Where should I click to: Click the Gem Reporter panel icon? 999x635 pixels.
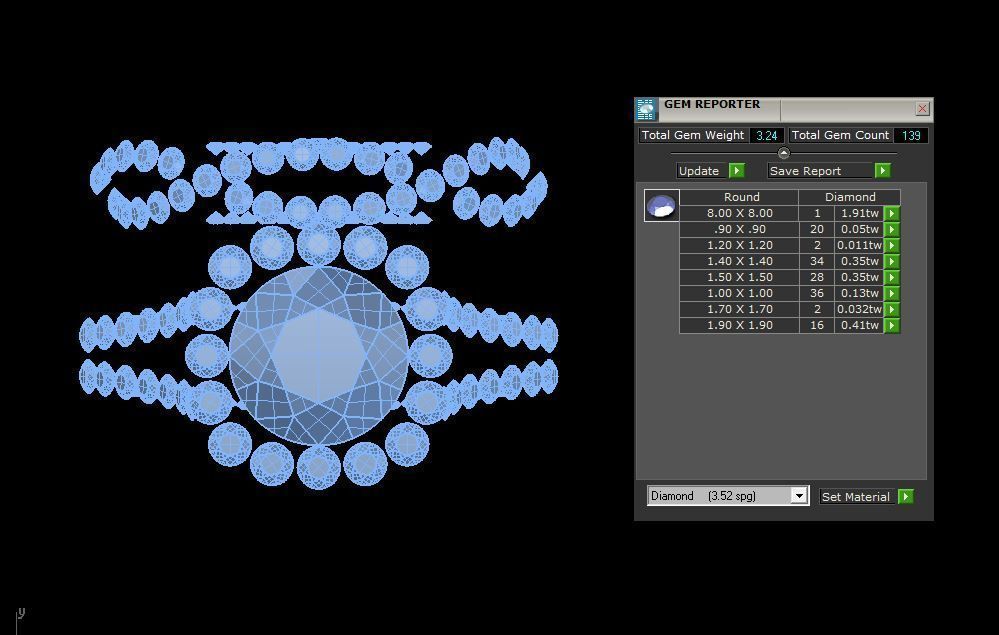[645, 110]
